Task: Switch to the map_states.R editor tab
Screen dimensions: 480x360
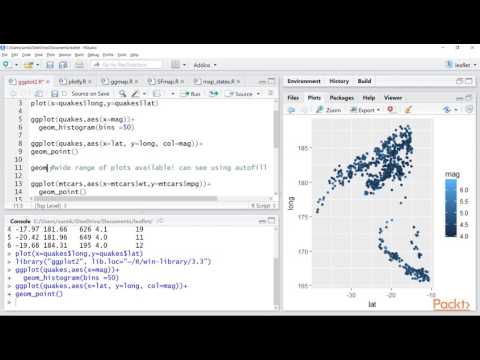Action: [216, 82]
